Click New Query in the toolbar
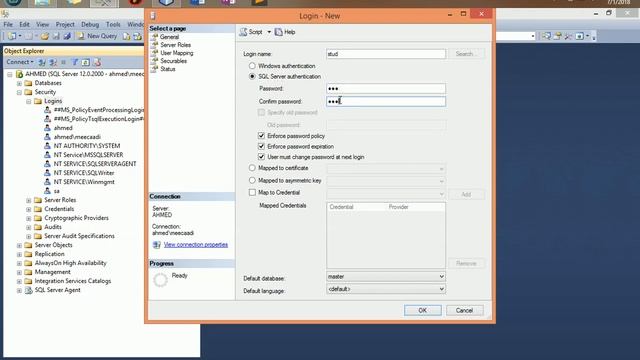Screen dimensions: 640x360 (98, 36)
